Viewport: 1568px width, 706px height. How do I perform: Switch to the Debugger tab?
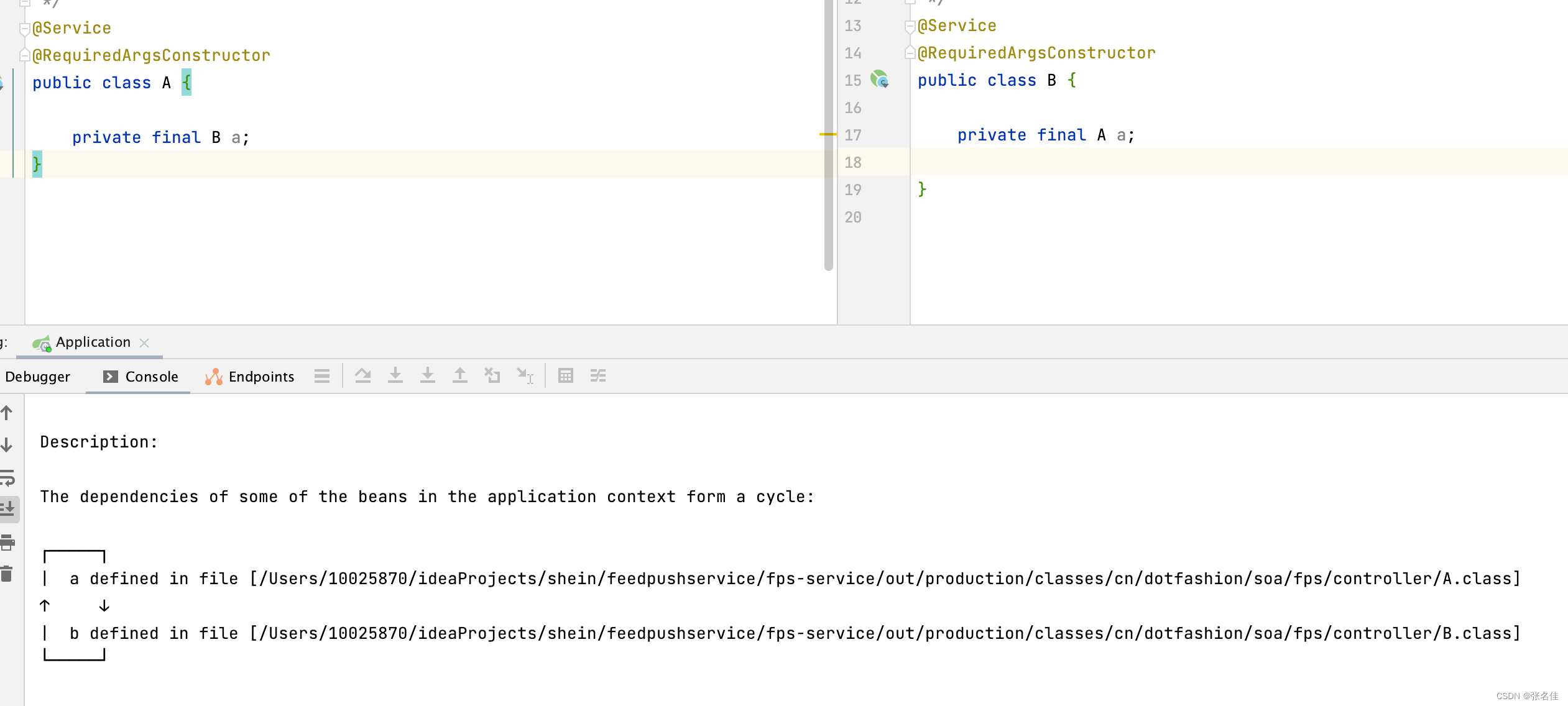(x=37, y=377)
